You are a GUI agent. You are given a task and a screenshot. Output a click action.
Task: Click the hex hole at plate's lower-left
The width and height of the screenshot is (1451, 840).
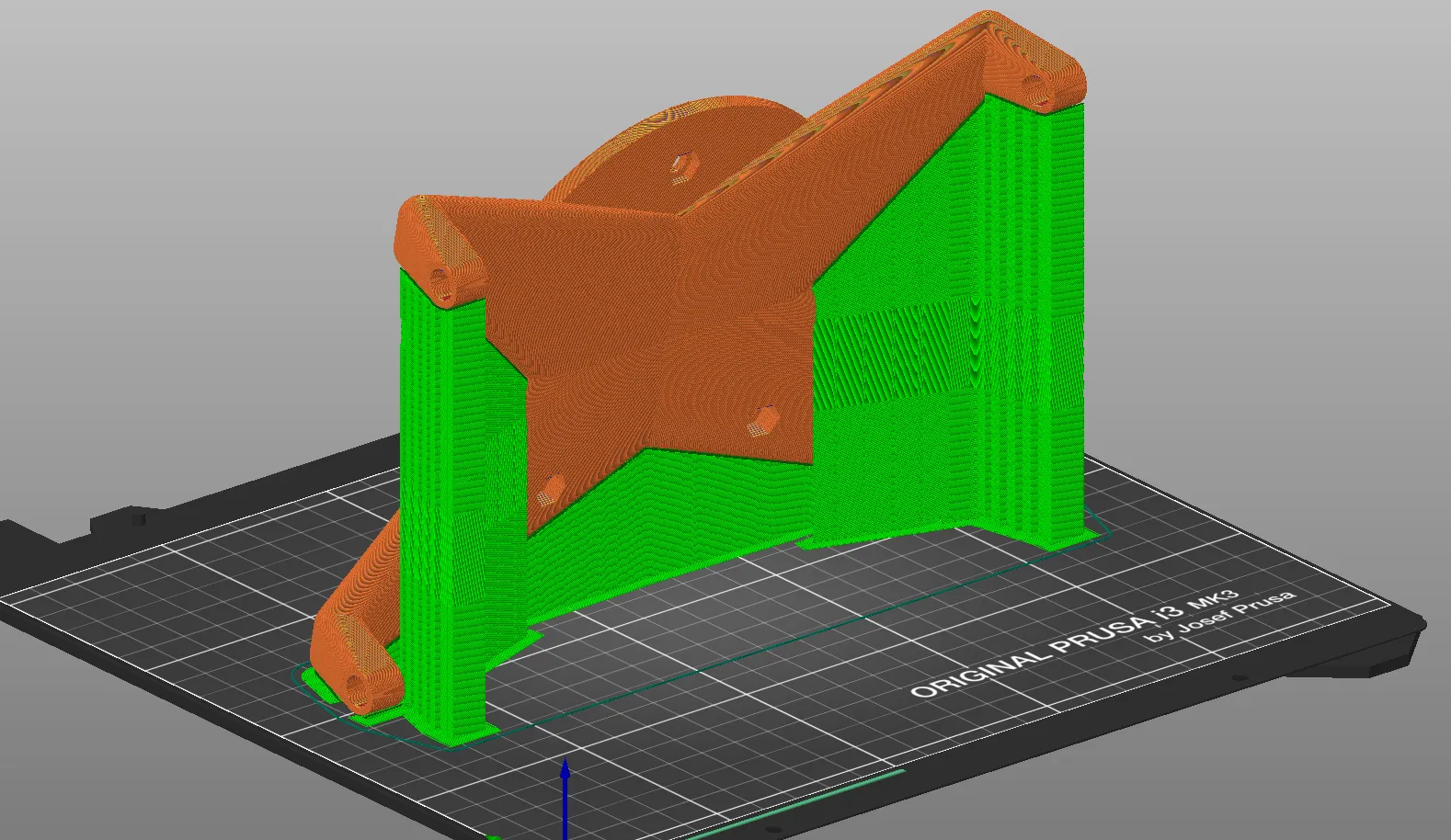click(552, 490)
